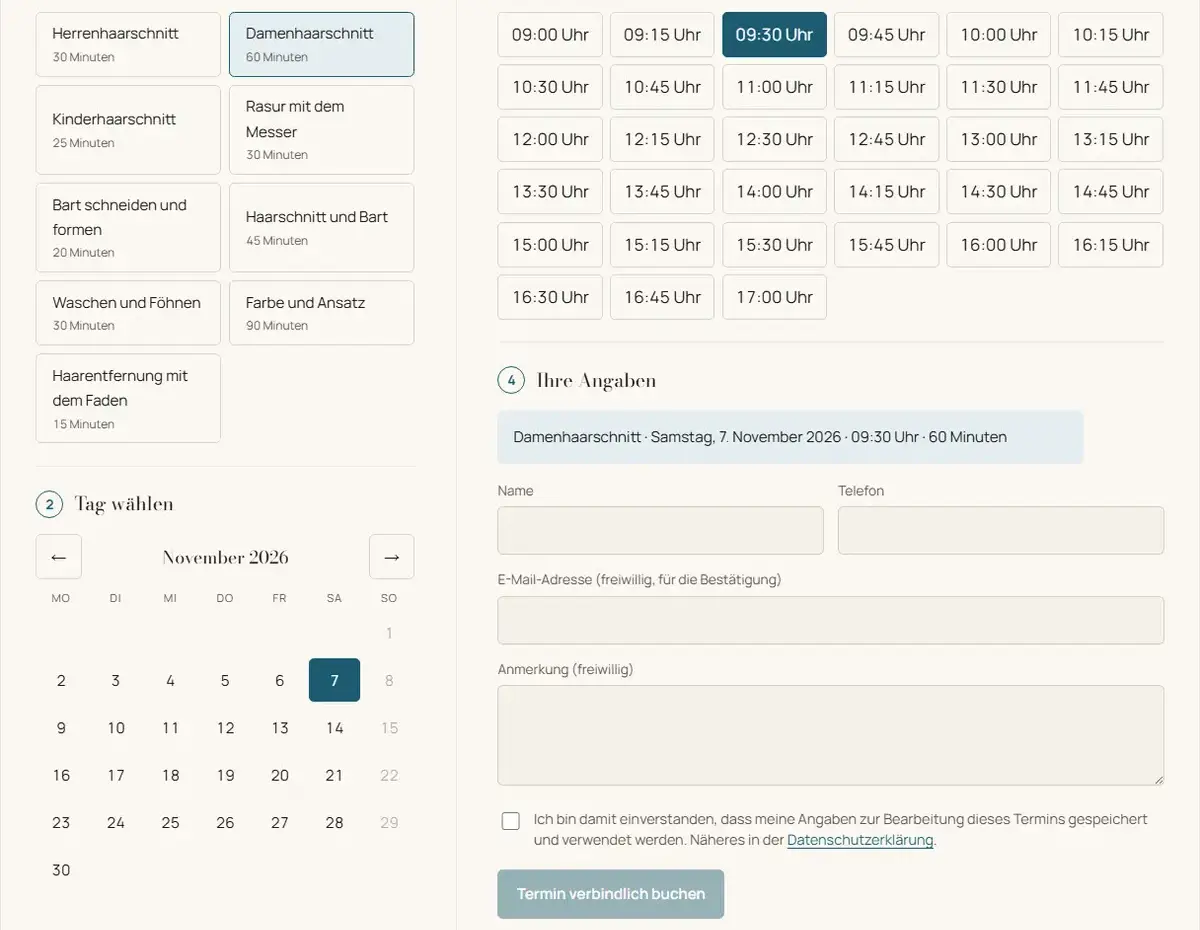
Task: Pick November 24 in the calendar
Action: point(116,822)
